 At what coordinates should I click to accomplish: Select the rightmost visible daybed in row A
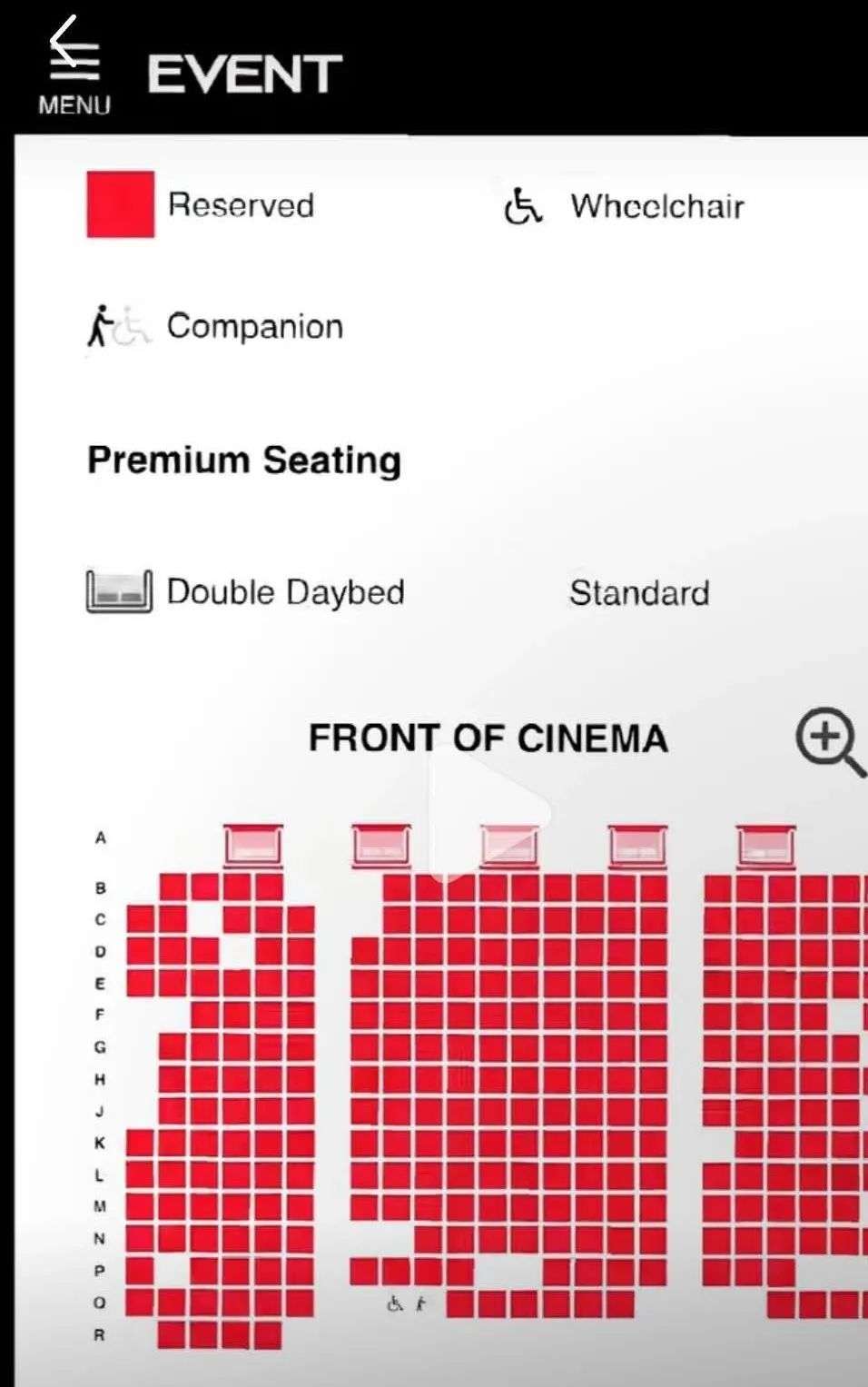pos(766,846)
